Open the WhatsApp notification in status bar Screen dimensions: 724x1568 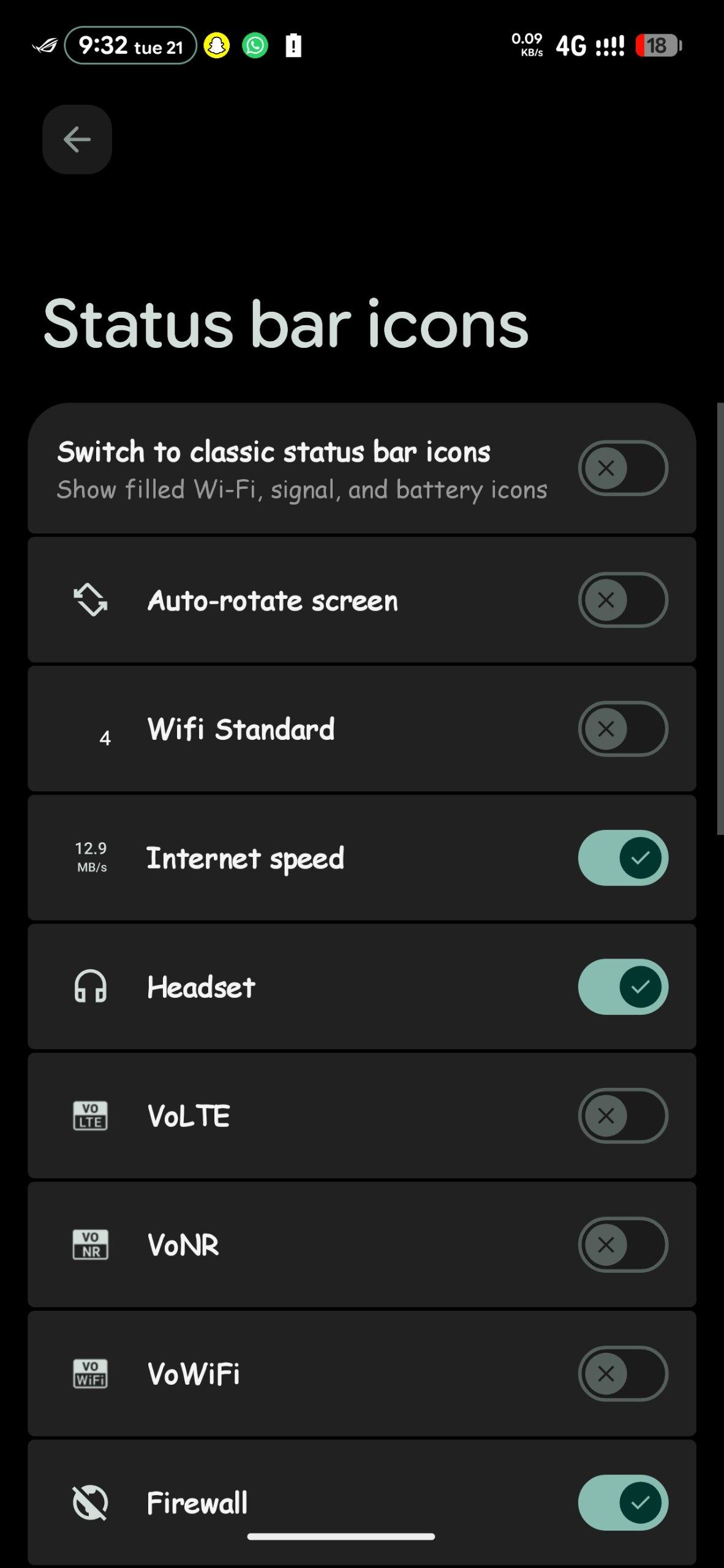[255, 46]
